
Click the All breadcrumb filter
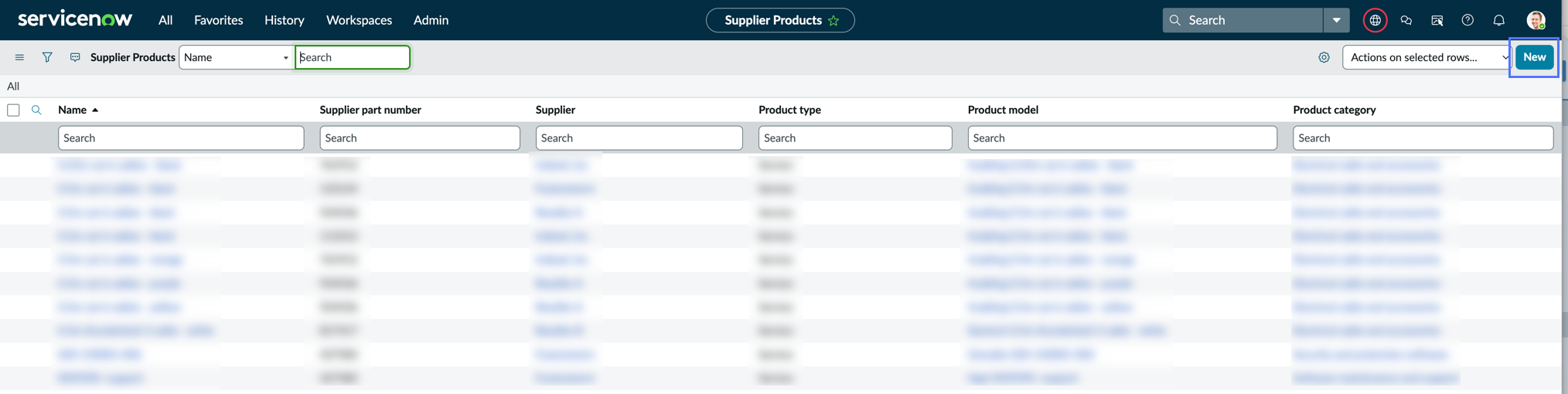point(13,86)
